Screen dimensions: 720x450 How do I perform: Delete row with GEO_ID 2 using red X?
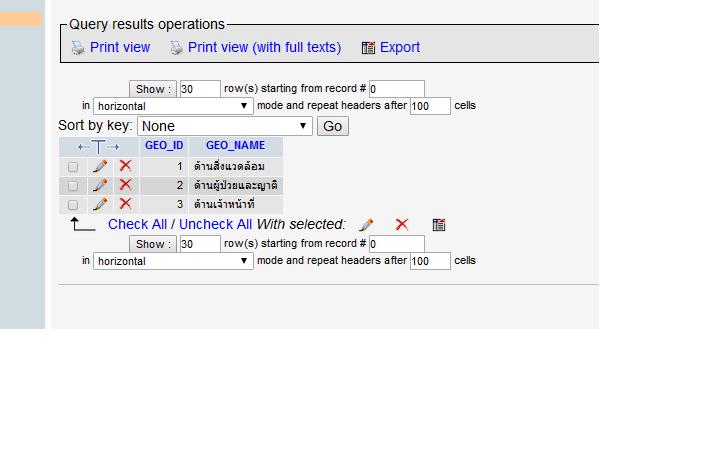[x=125, y=185]
